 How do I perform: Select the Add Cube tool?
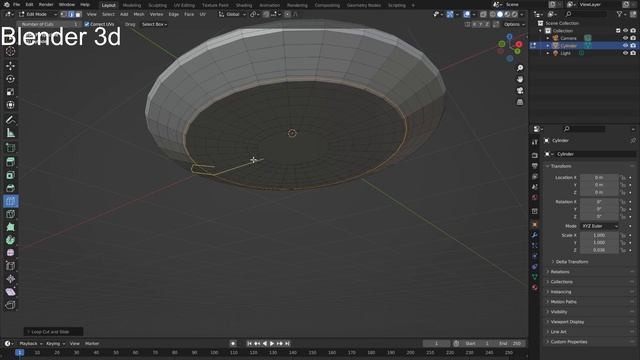(11, 147)
